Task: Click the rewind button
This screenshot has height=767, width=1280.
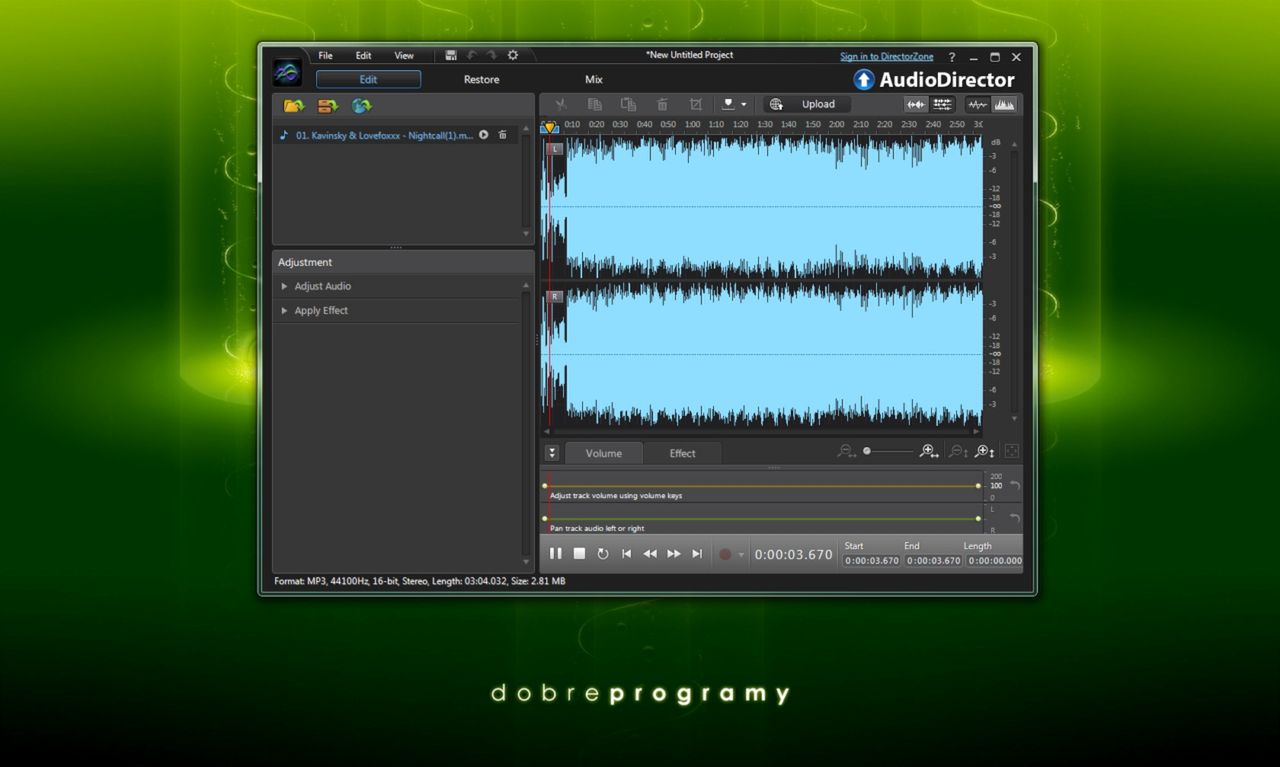Action: (x=650, y=554)
